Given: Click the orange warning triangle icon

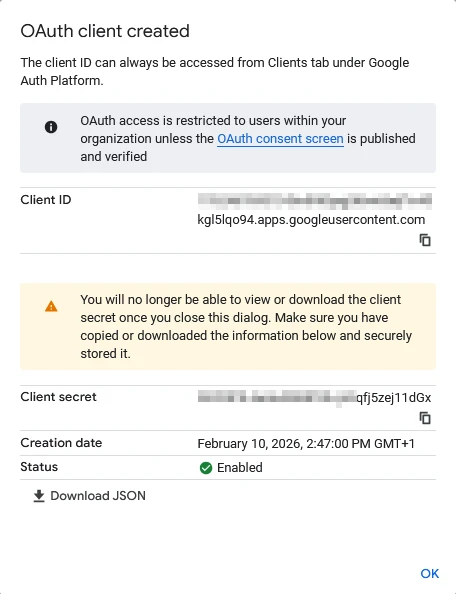Looking at the screenshot, I should [x=51, y=306].
